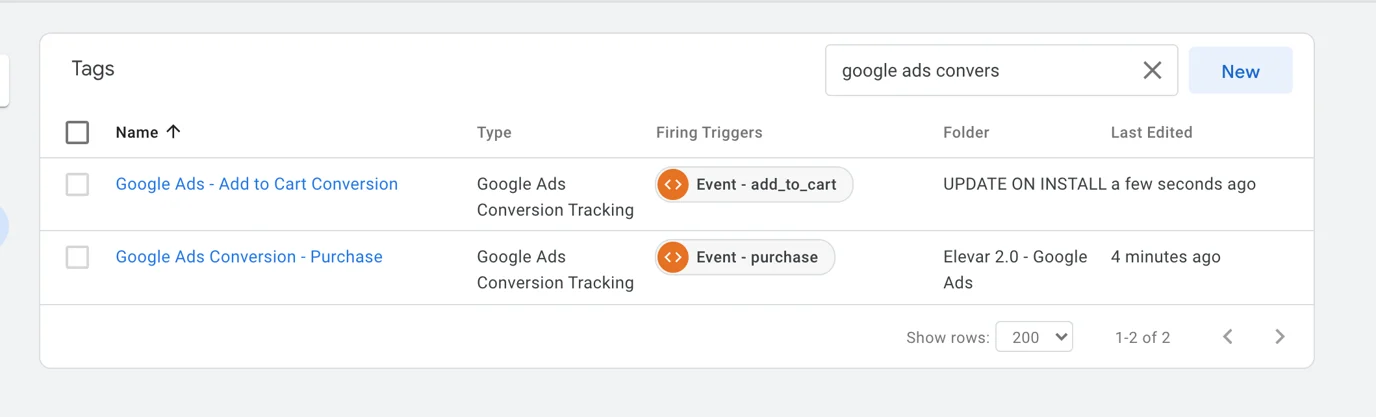
Task: Click the Firing Triggers column header
Action: tap(709, 132)
